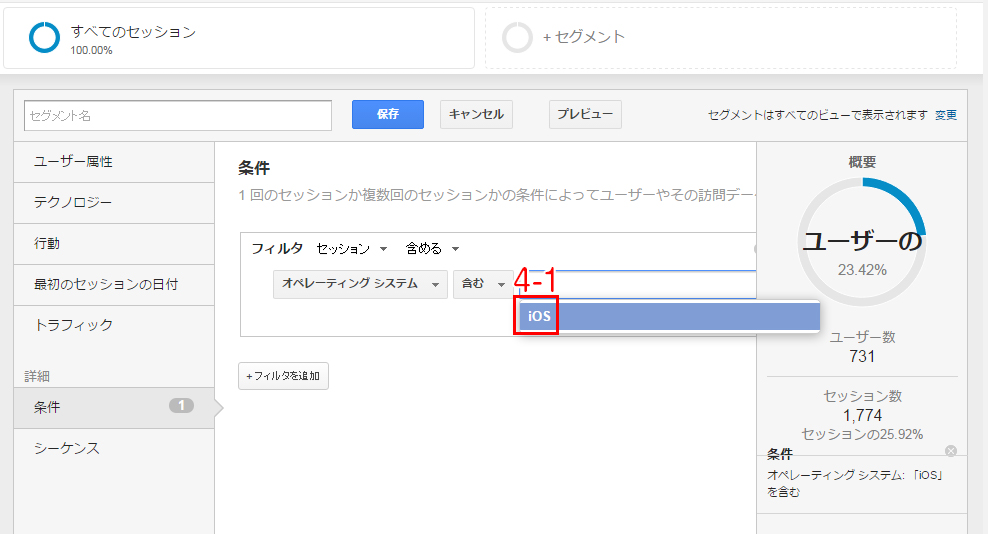
Task: Select the iOS suggestion
Action: (669, 316)
